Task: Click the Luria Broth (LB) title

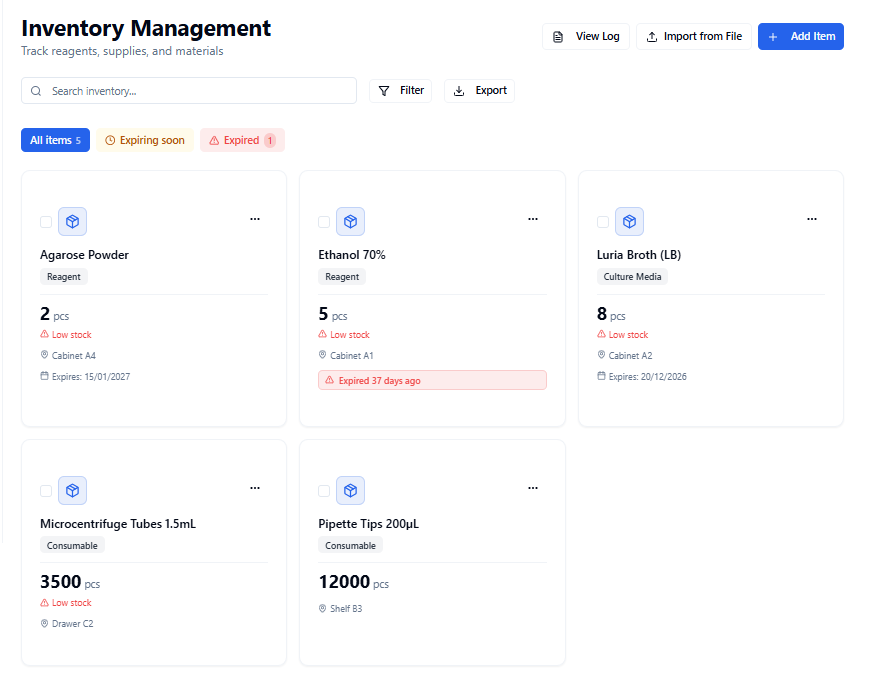Action: (x=639, y=255)
